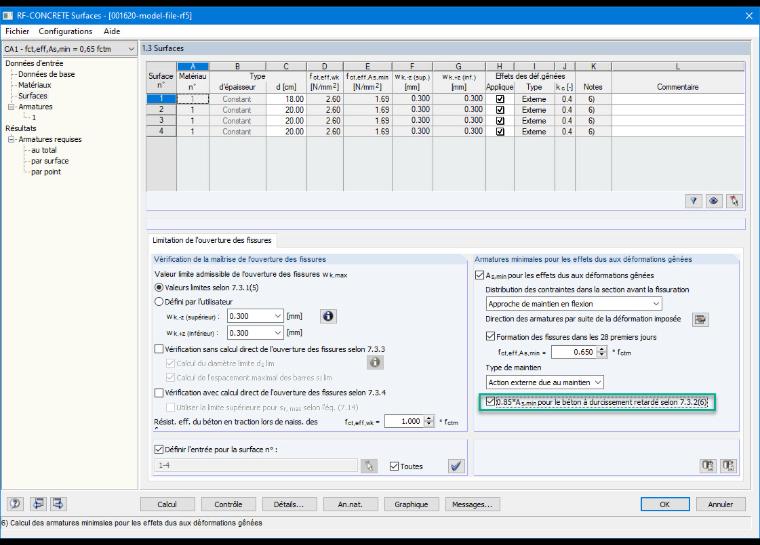Screen dimensions: 760x545
Task: Select the Limitation de l'ouverture des fissures tab
Action: point(211,240)
